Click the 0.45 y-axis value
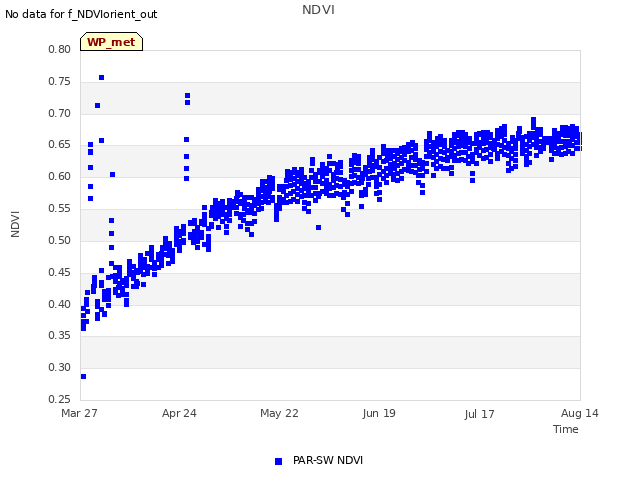 pyautogui.click(x=60, y=272)
